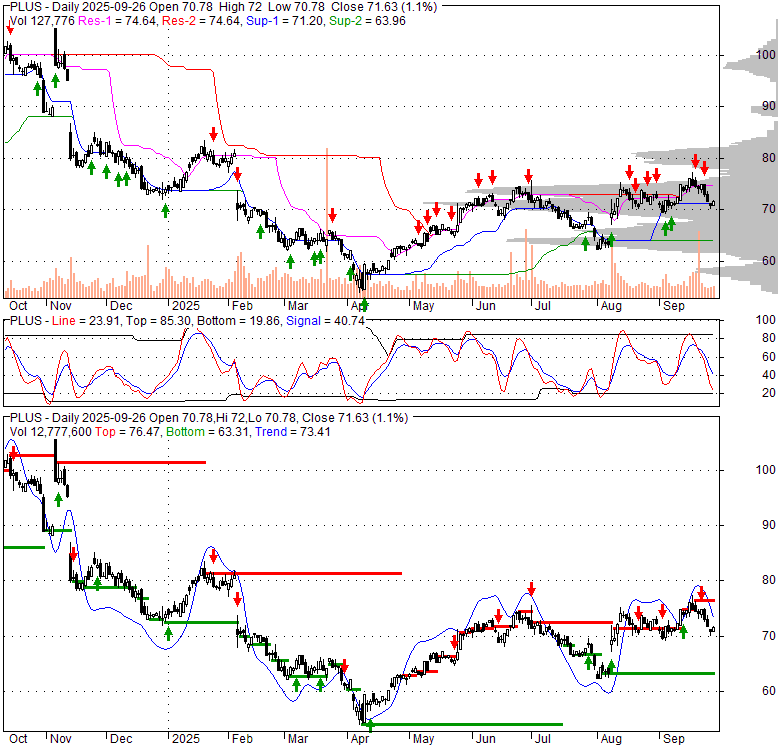
Task: Click the green buy arrow at the top chart's April low
Action: coord(365,304)
